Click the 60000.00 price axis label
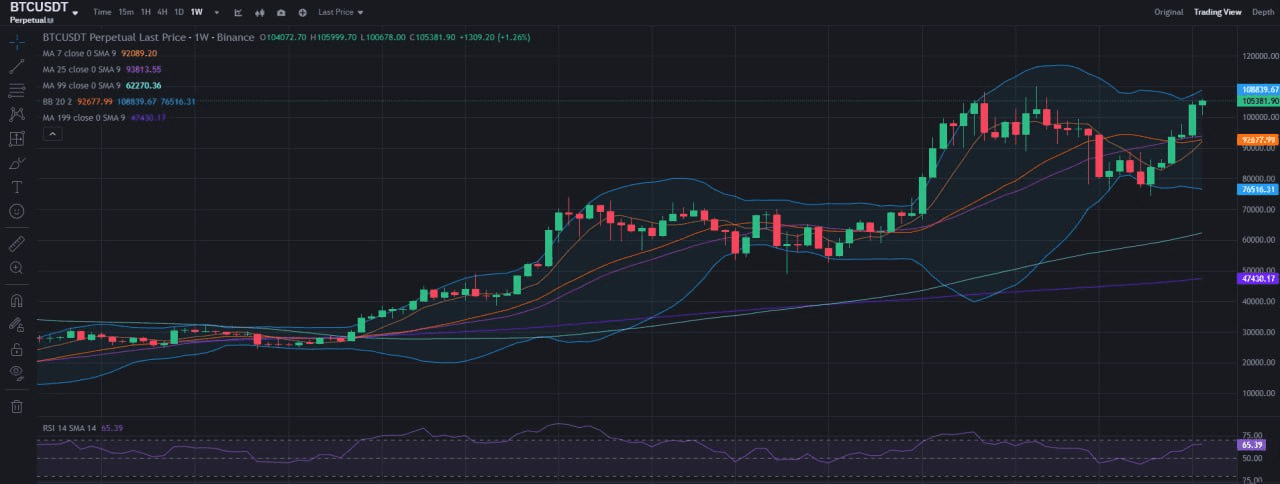The height and width of the screenshot is (484, 1280). point(1258,240)
